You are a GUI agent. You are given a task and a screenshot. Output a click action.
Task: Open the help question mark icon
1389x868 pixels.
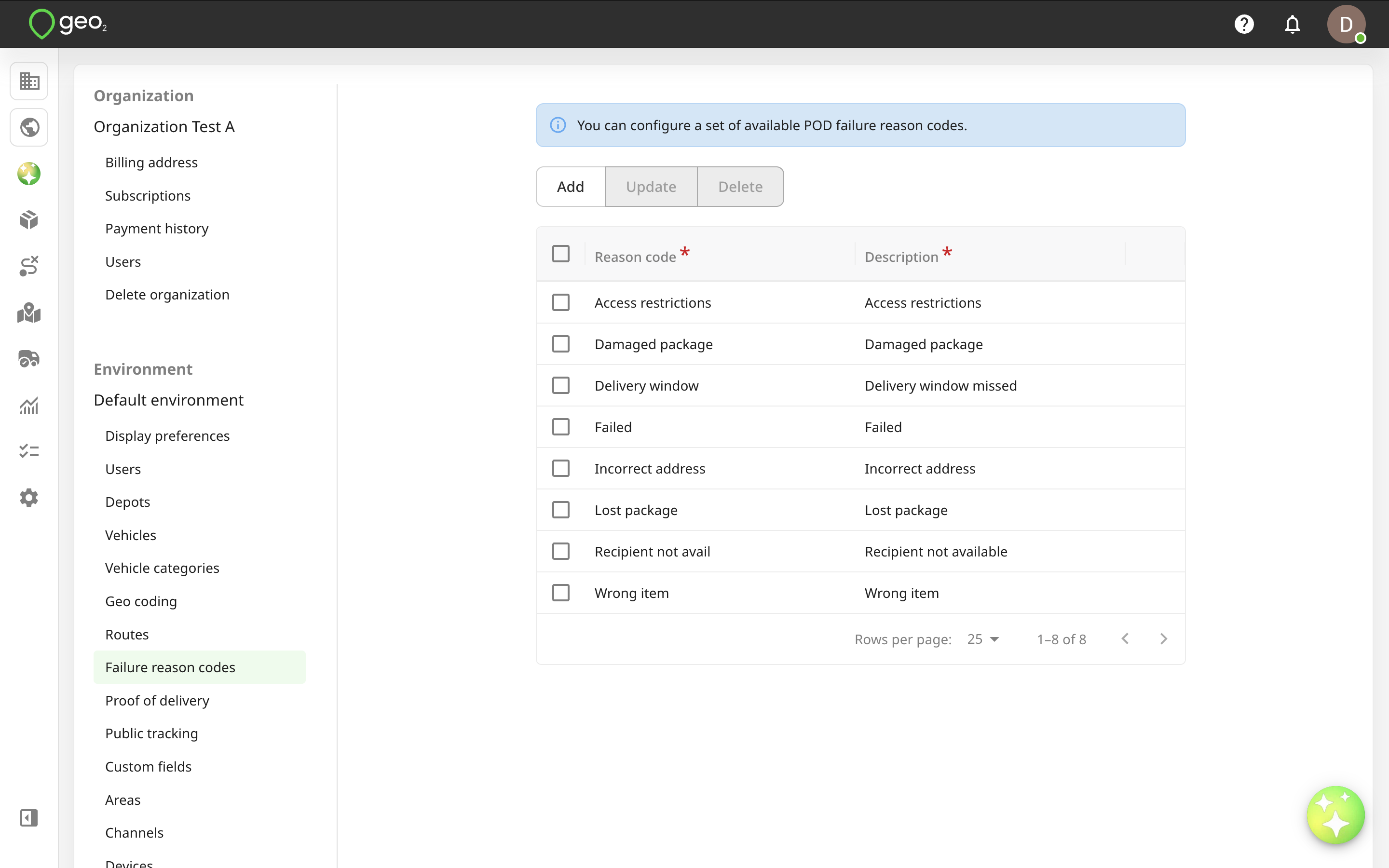coord(1244,24)
